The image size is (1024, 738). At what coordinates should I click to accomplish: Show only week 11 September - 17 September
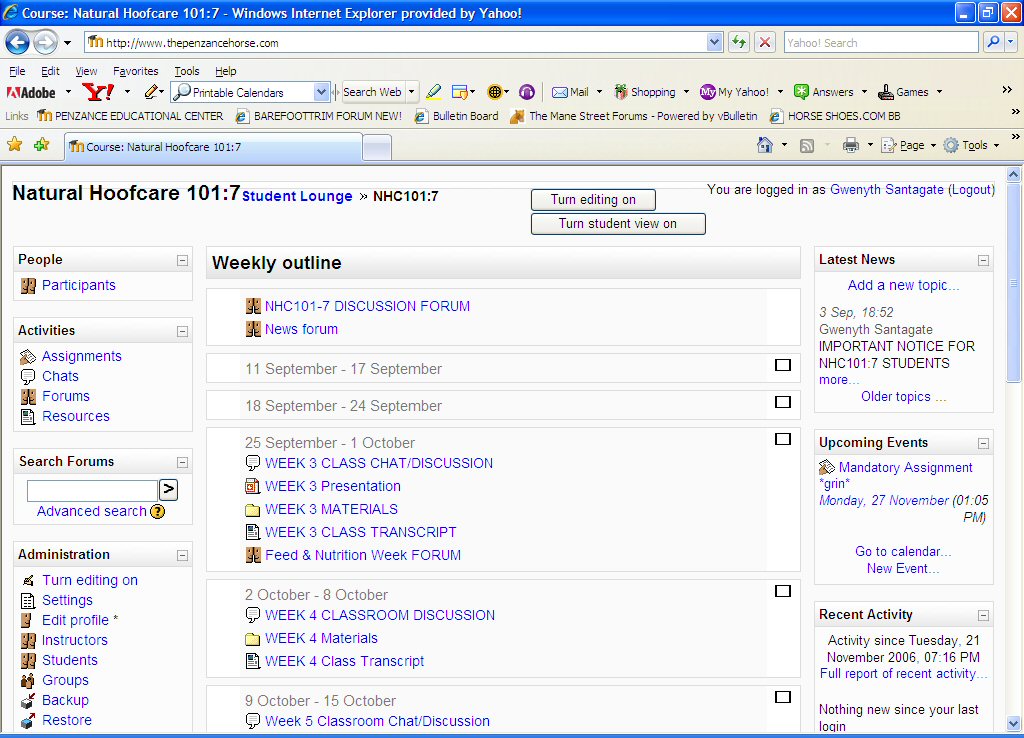(783, 365)
